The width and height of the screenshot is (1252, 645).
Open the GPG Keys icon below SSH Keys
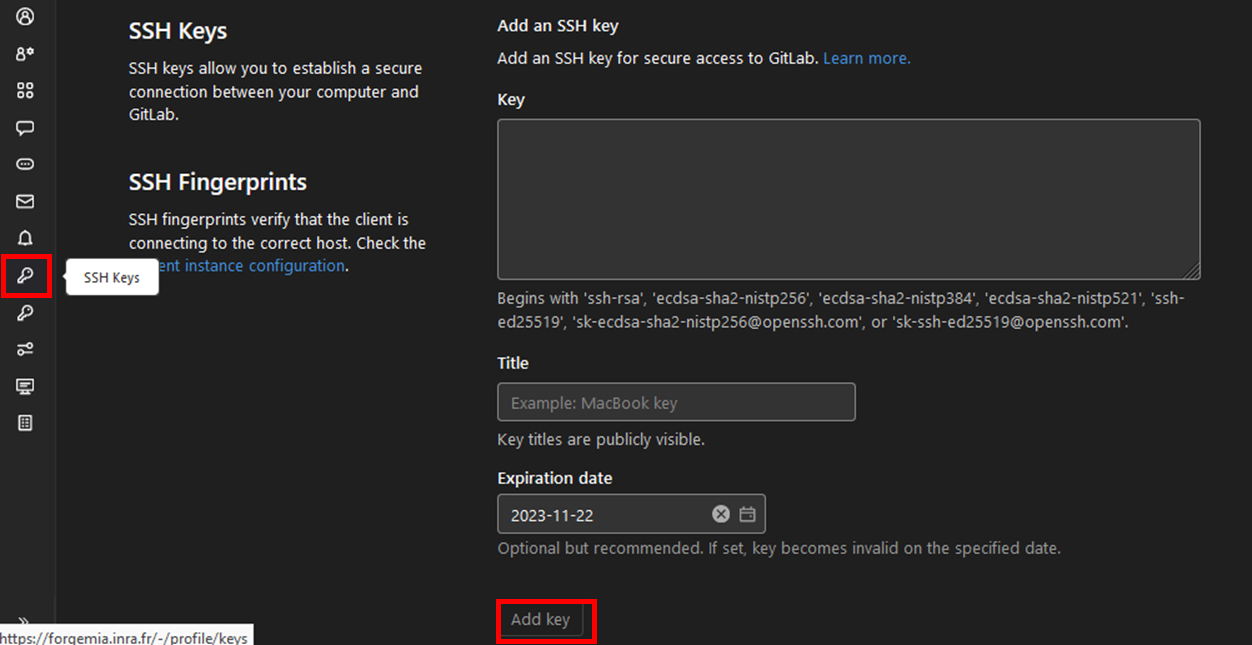25,313
